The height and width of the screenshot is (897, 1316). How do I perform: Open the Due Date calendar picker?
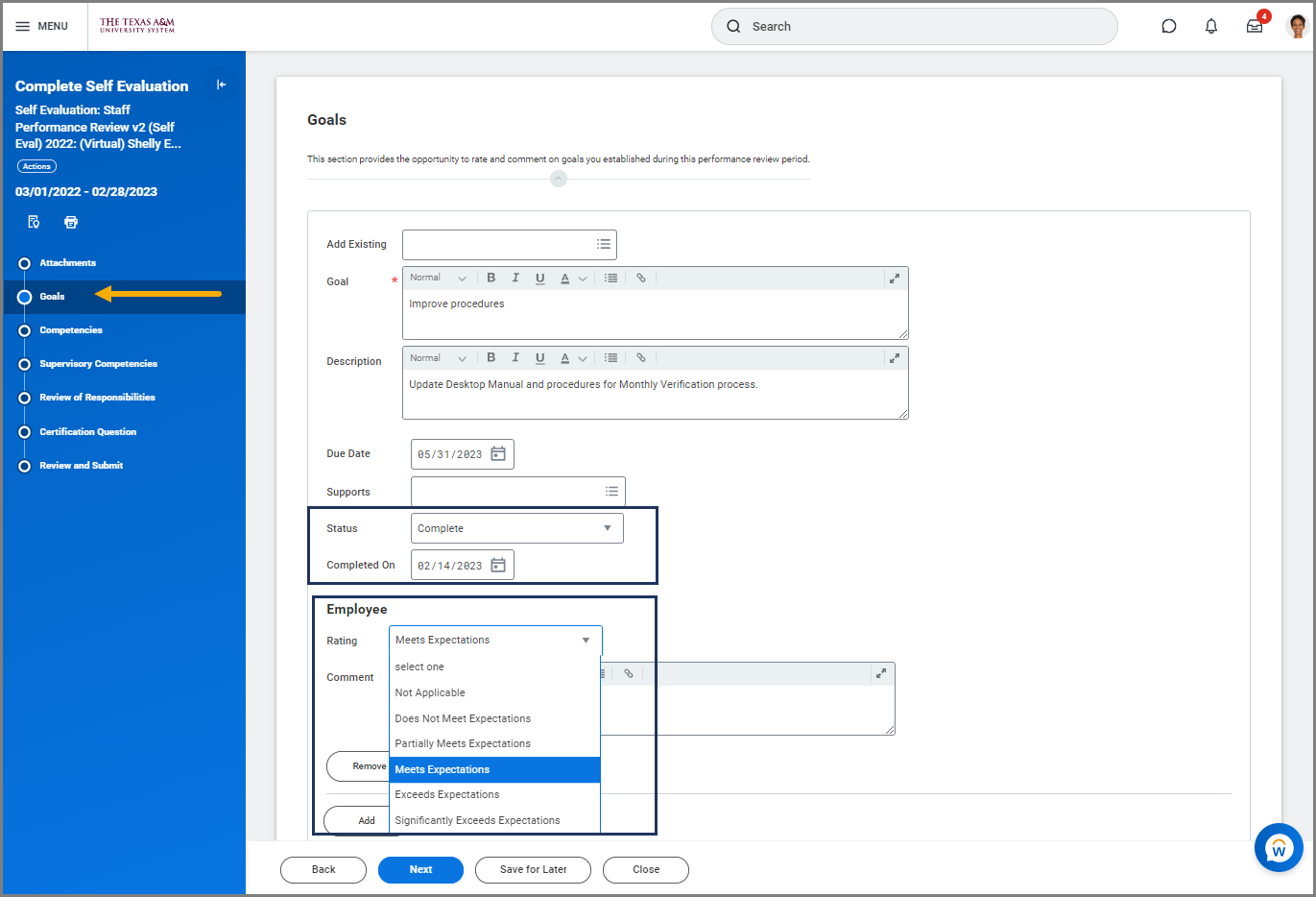click(x=498, y=453)
